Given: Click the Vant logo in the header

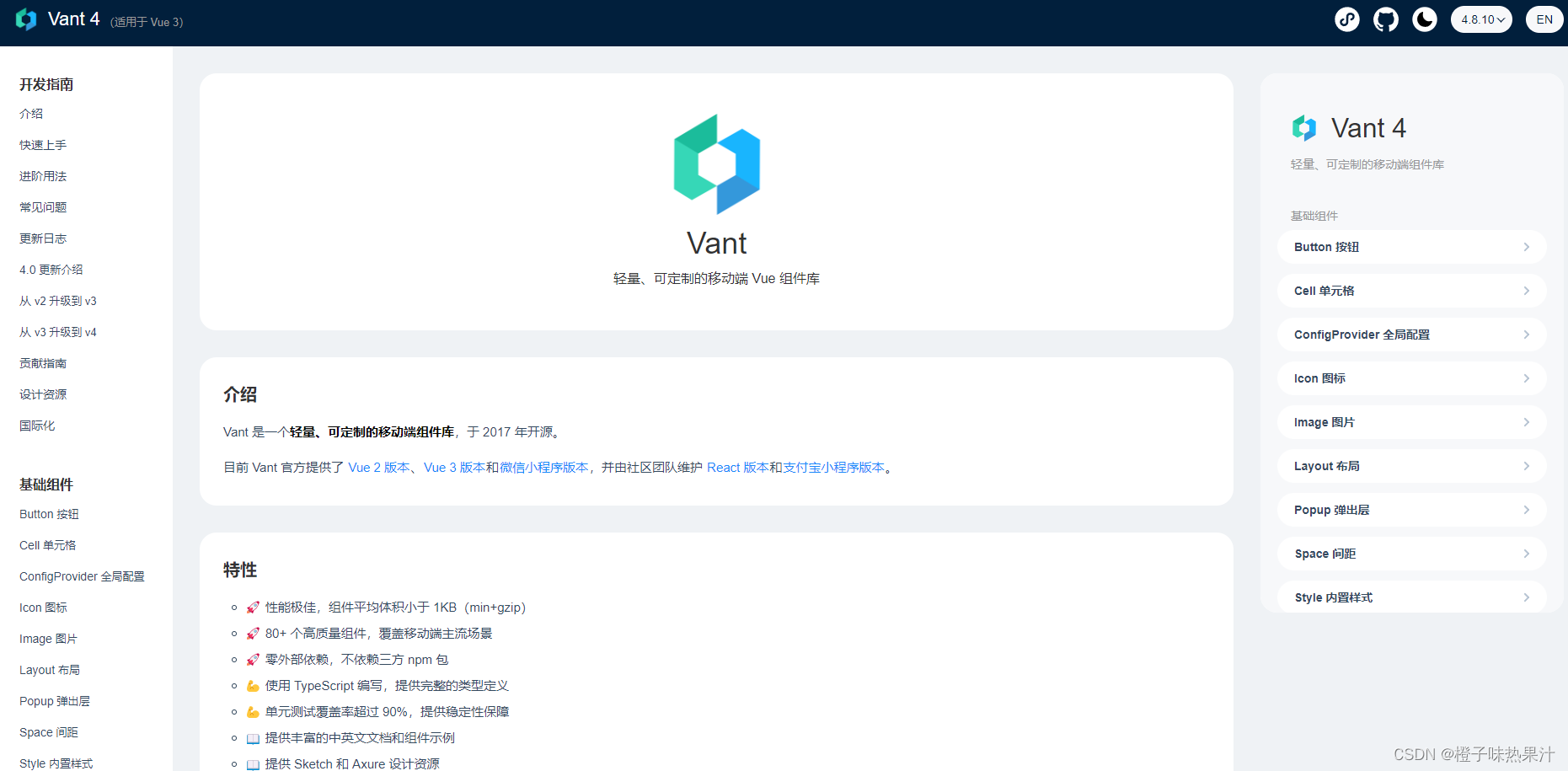Looking at the screenshot, I should point(26,19).
